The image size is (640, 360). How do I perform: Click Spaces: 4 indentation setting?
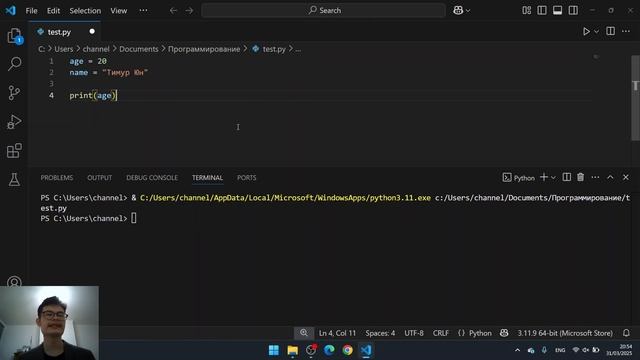tap(380, 333)
